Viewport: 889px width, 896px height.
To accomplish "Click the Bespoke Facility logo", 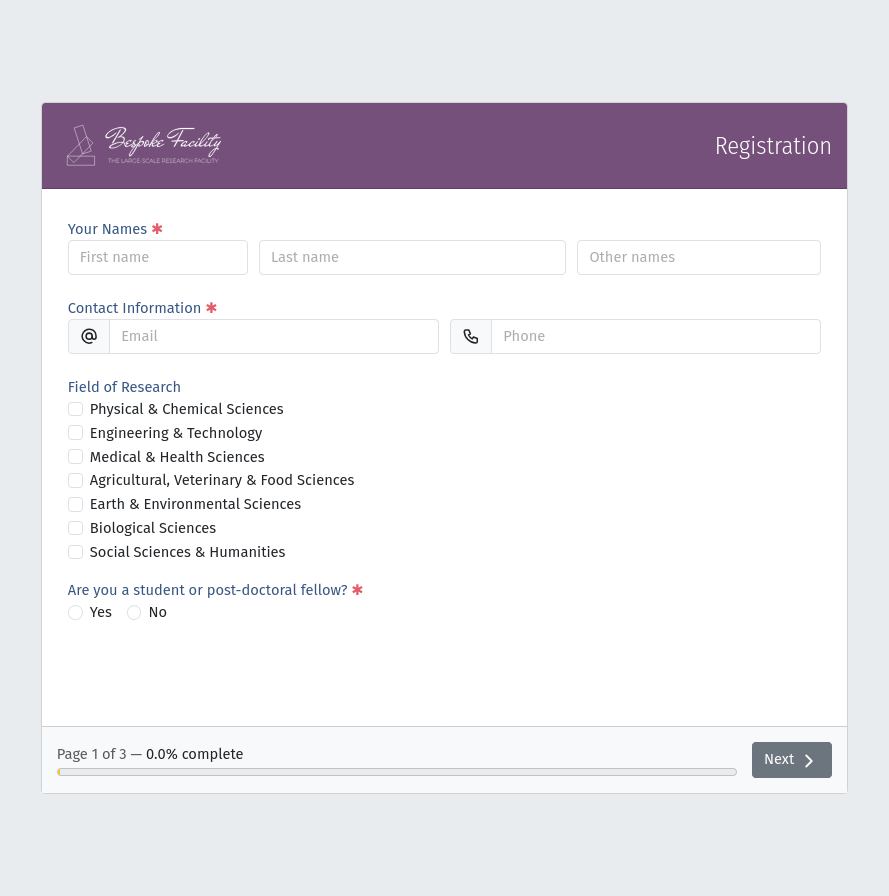I will (143, 146).
